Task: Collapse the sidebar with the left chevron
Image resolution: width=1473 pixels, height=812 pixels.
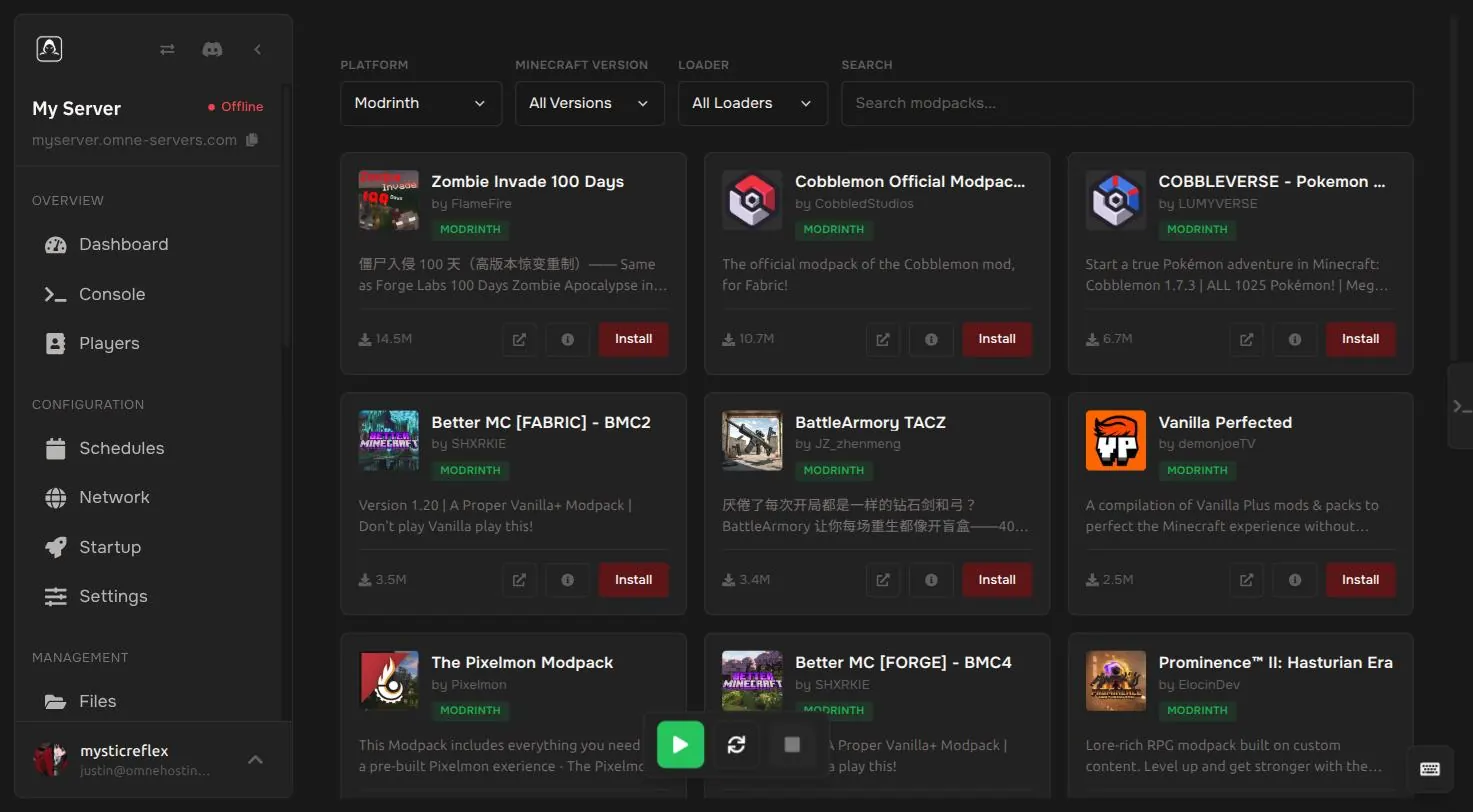Action: click(x=257, y=49)
